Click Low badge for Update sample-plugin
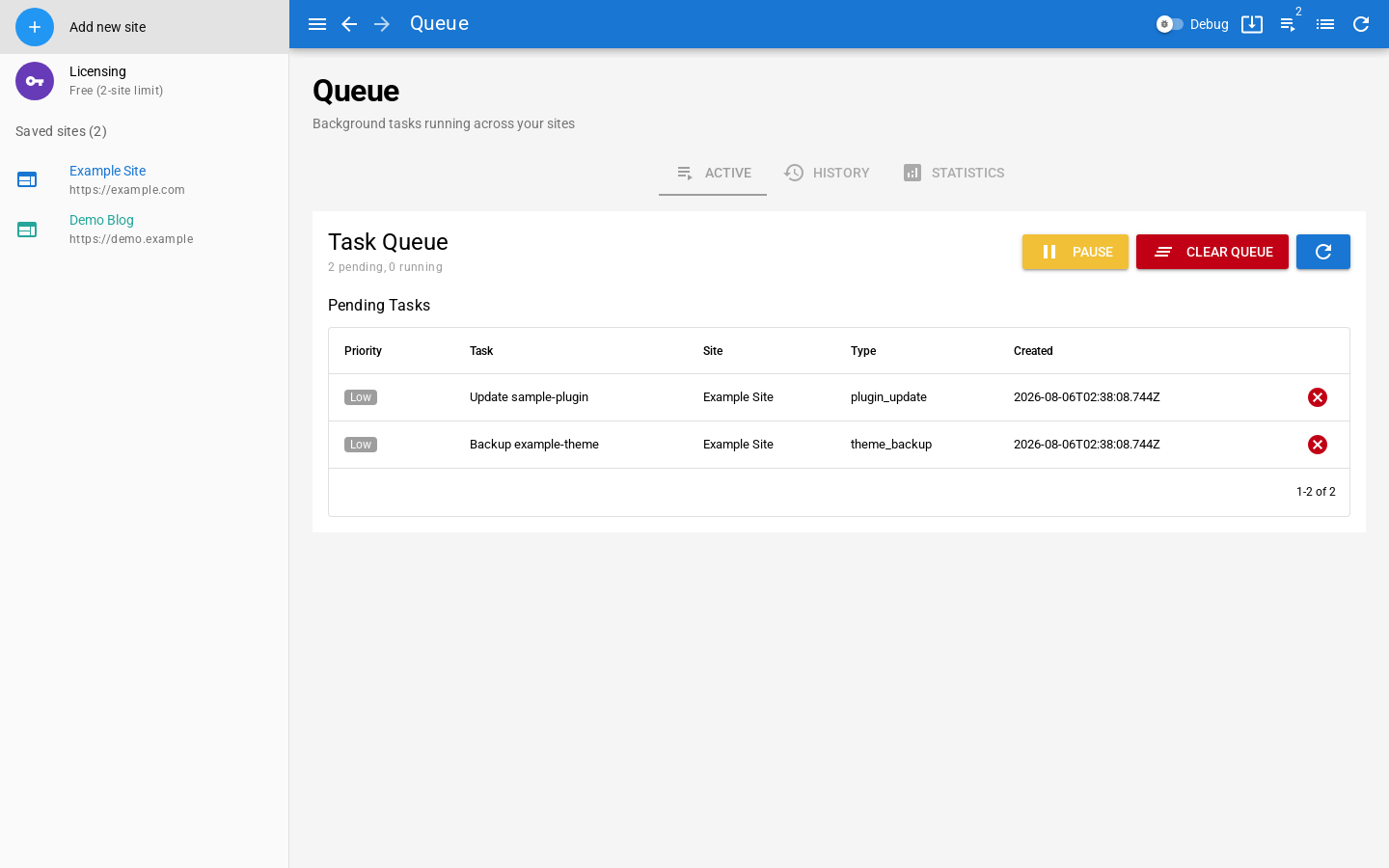Screen dimensions: 1389x868 click(x=361, y=397)
